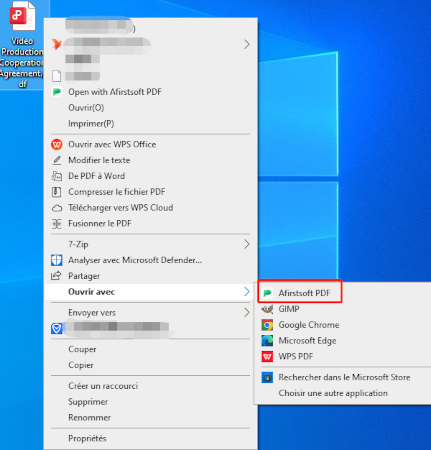
Task: Open Propriétés of the file
Action: pyautogui.click(x=150, y=438)
